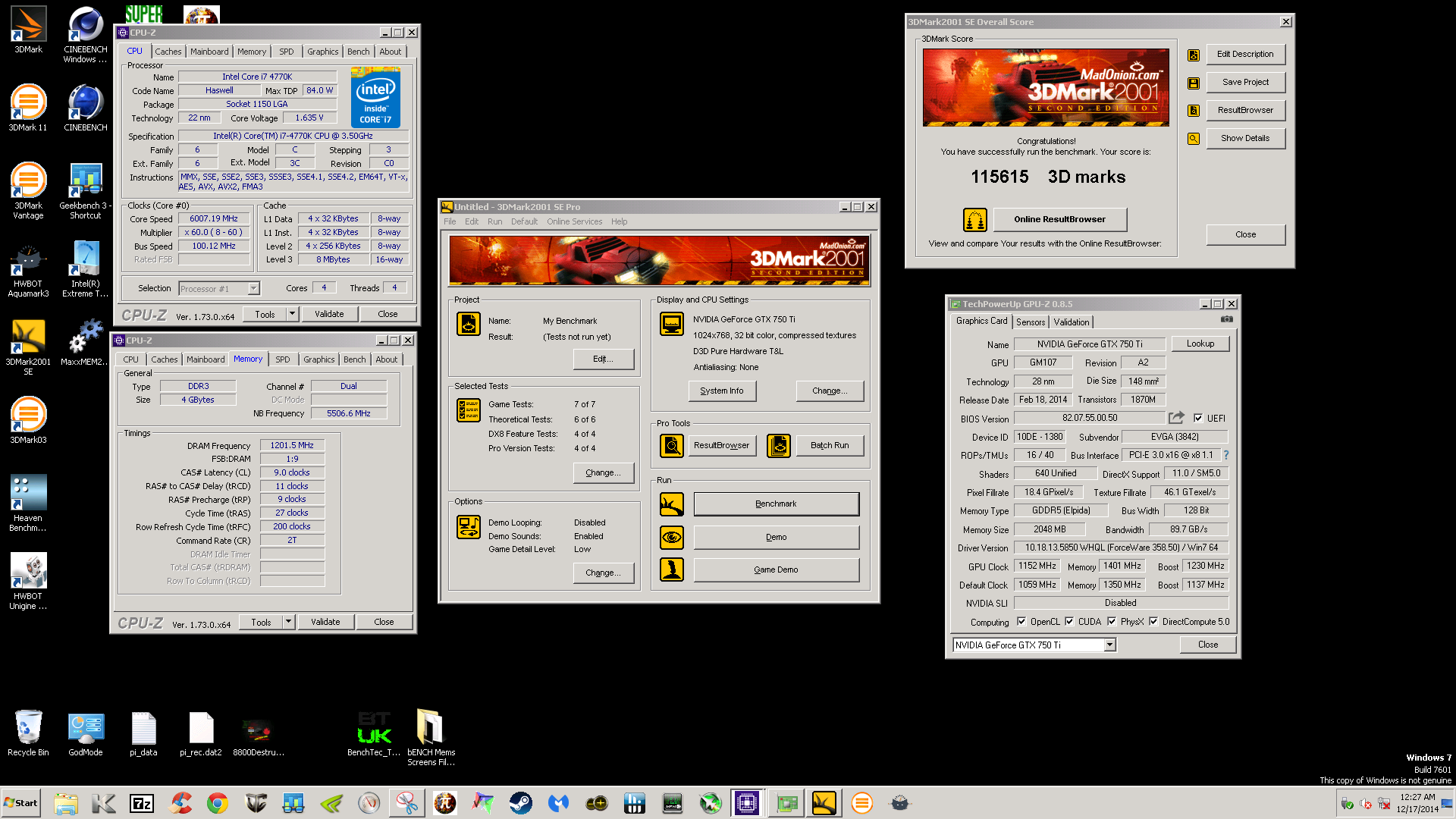Click Change under Display and CPU Settings
This screenshot has height=819, width=1456.
(830, 391)
